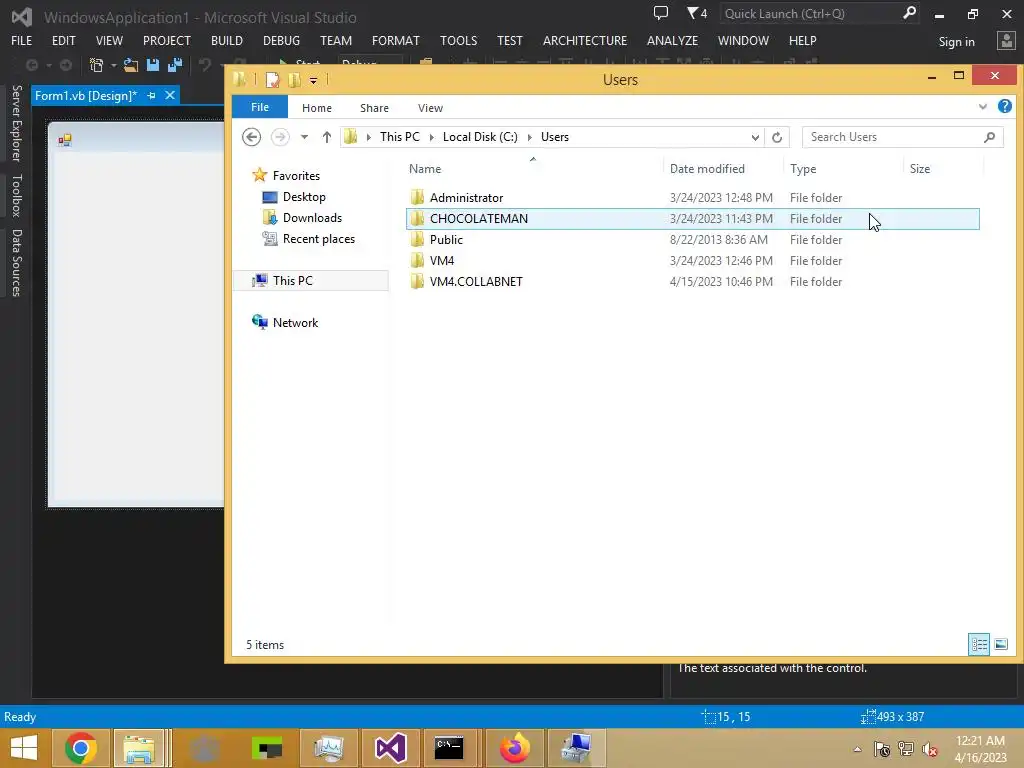Screen dimensions: 1024x768
Task: Click the Action Center flag in the system tray
Action: pyautogui.click(x=882, y=749)
